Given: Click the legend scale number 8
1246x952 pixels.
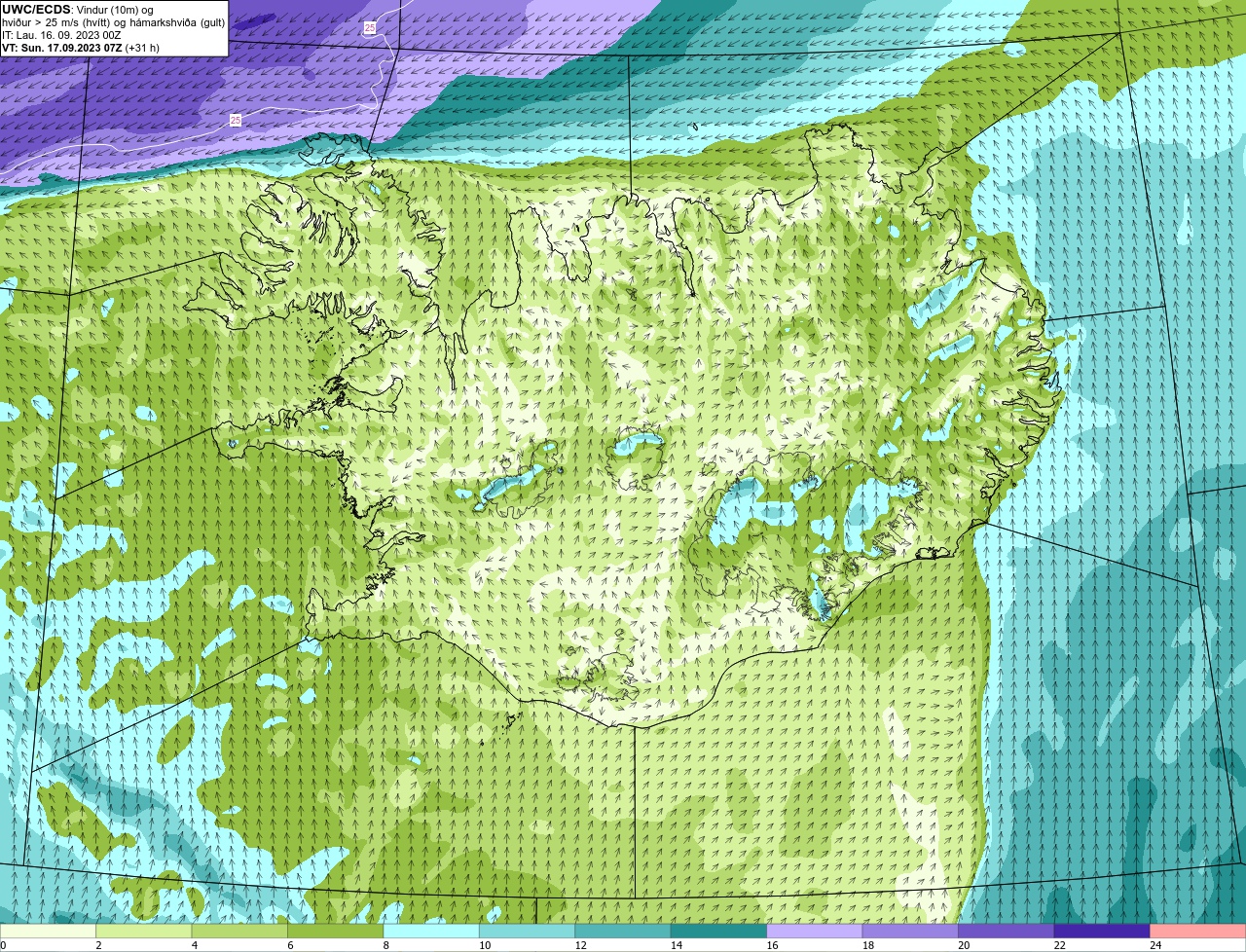Looking at the screenshot, I should [x=385, y=945].
